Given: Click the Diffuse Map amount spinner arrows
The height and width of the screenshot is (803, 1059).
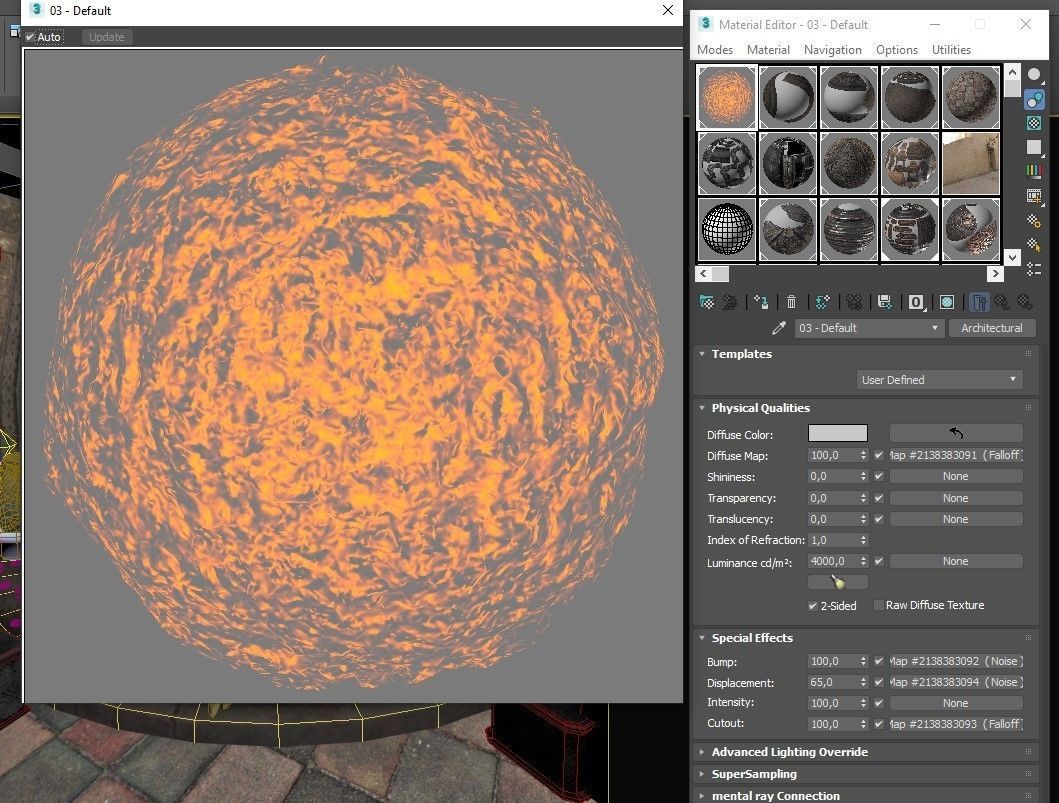Looking at the screenshot, I should point(863,456).
